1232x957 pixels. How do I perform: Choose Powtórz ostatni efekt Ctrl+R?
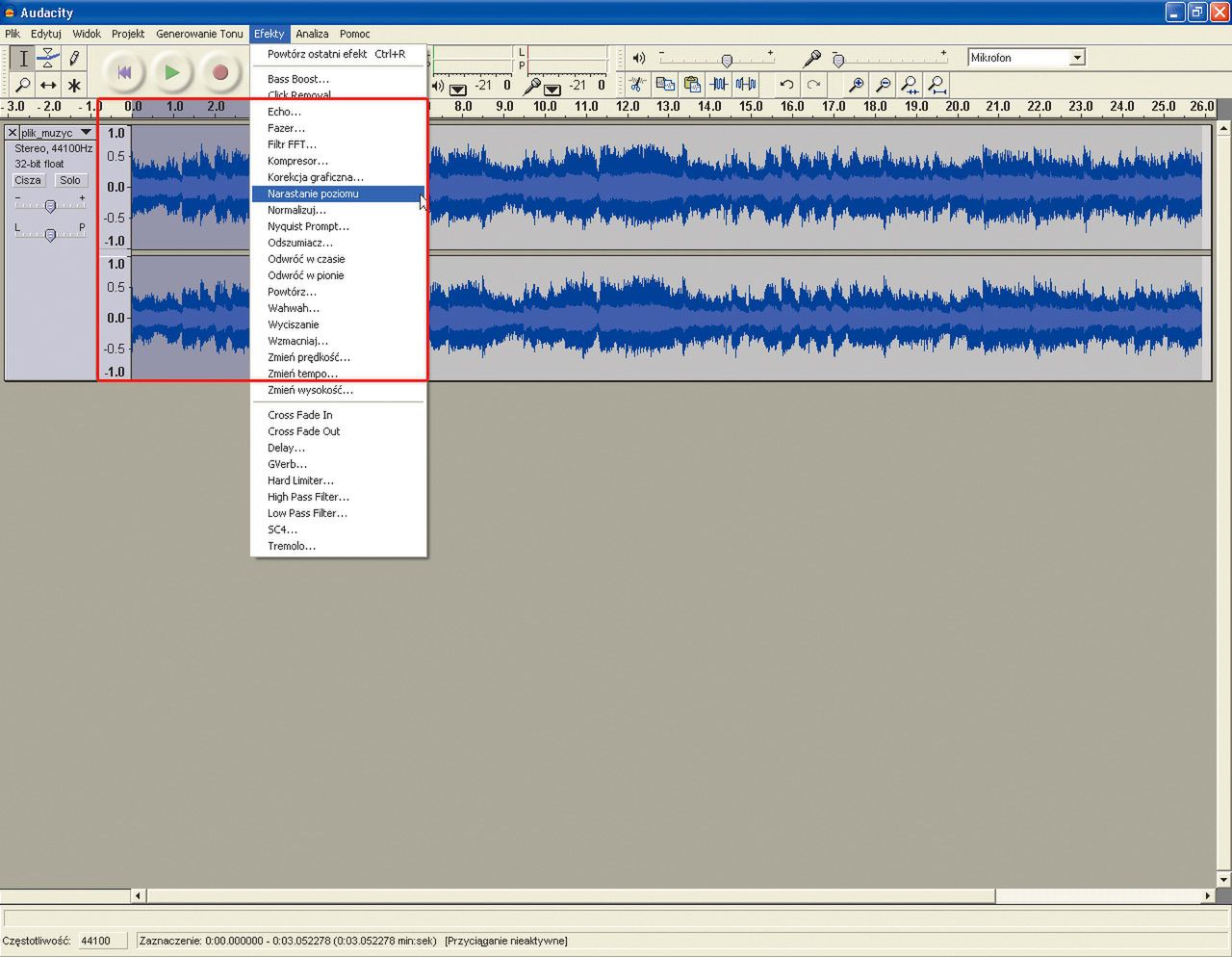(x=338, y=54)
